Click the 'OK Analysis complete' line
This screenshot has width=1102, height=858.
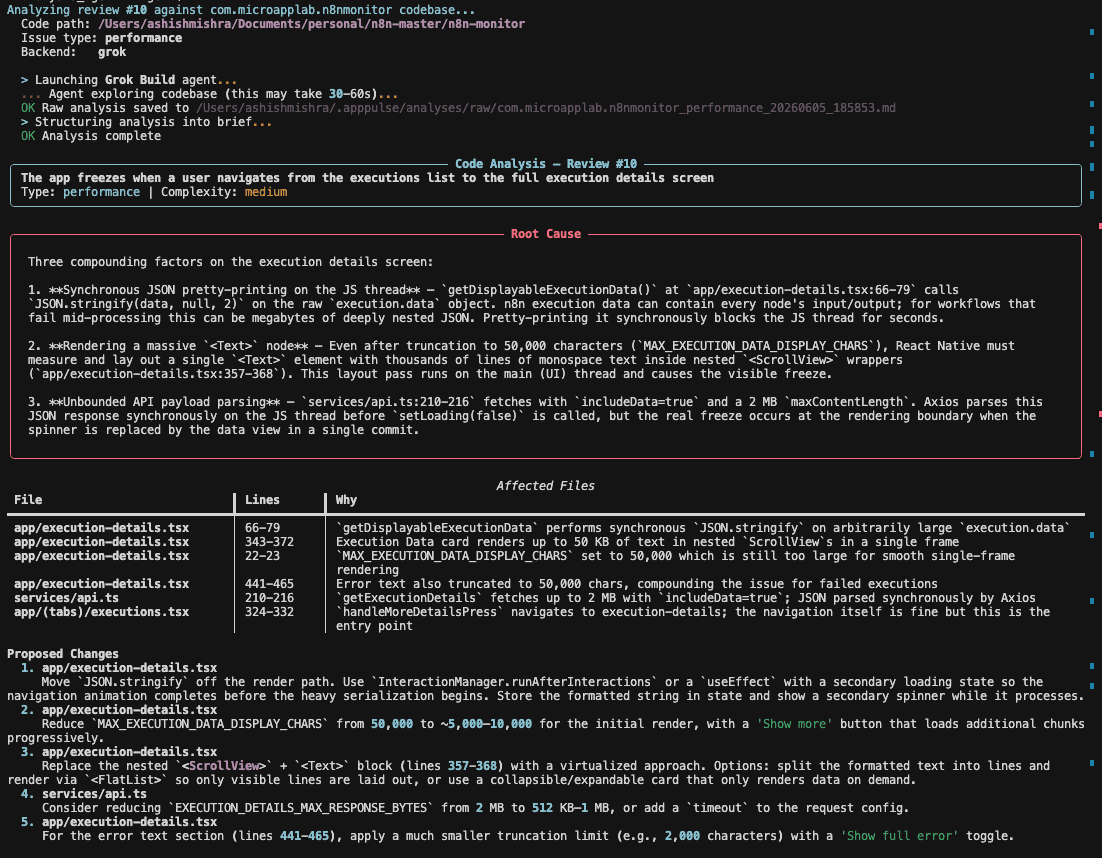pos(91,136)
